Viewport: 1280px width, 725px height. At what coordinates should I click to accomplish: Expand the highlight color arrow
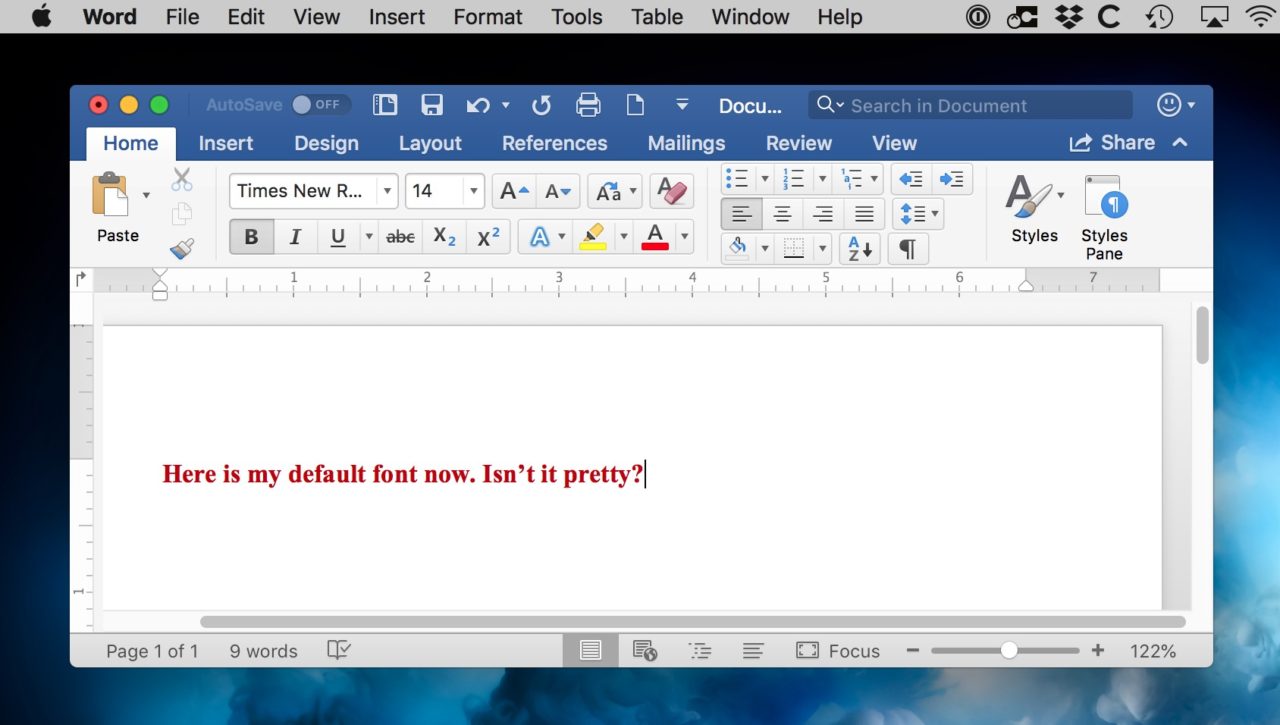click(623, 237)
